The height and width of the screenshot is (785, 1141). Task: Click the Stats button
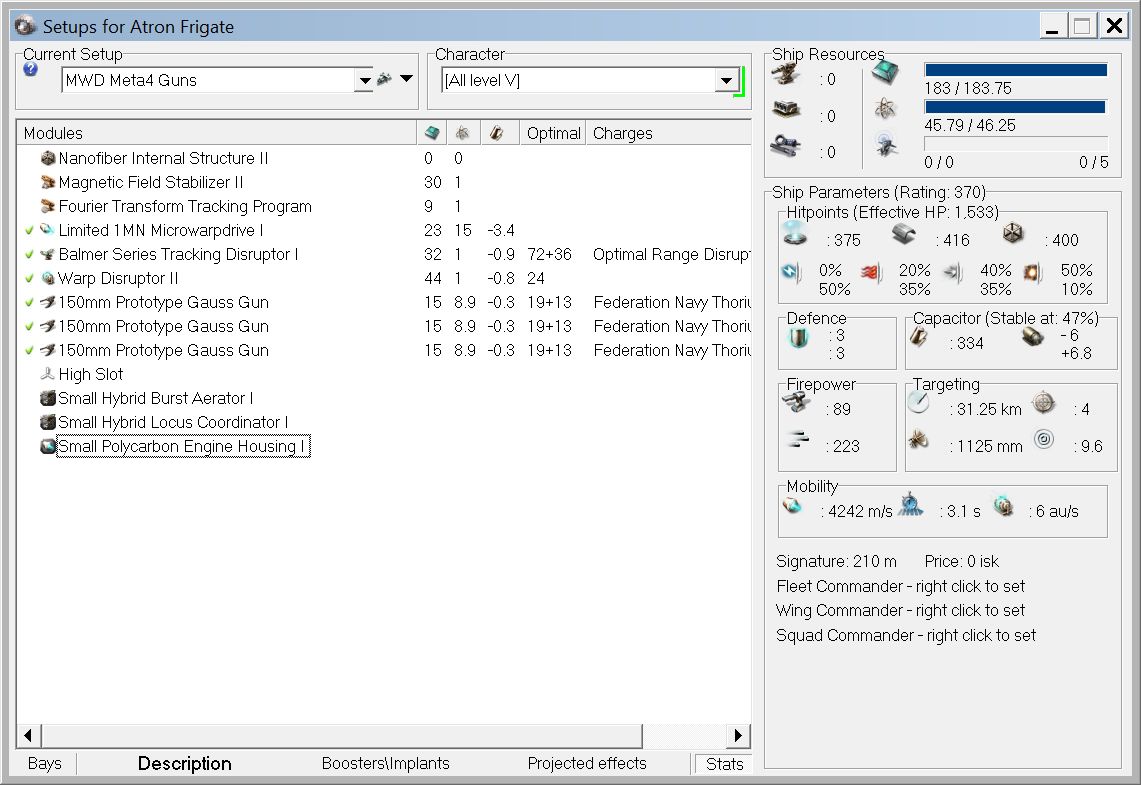(724, 764)
